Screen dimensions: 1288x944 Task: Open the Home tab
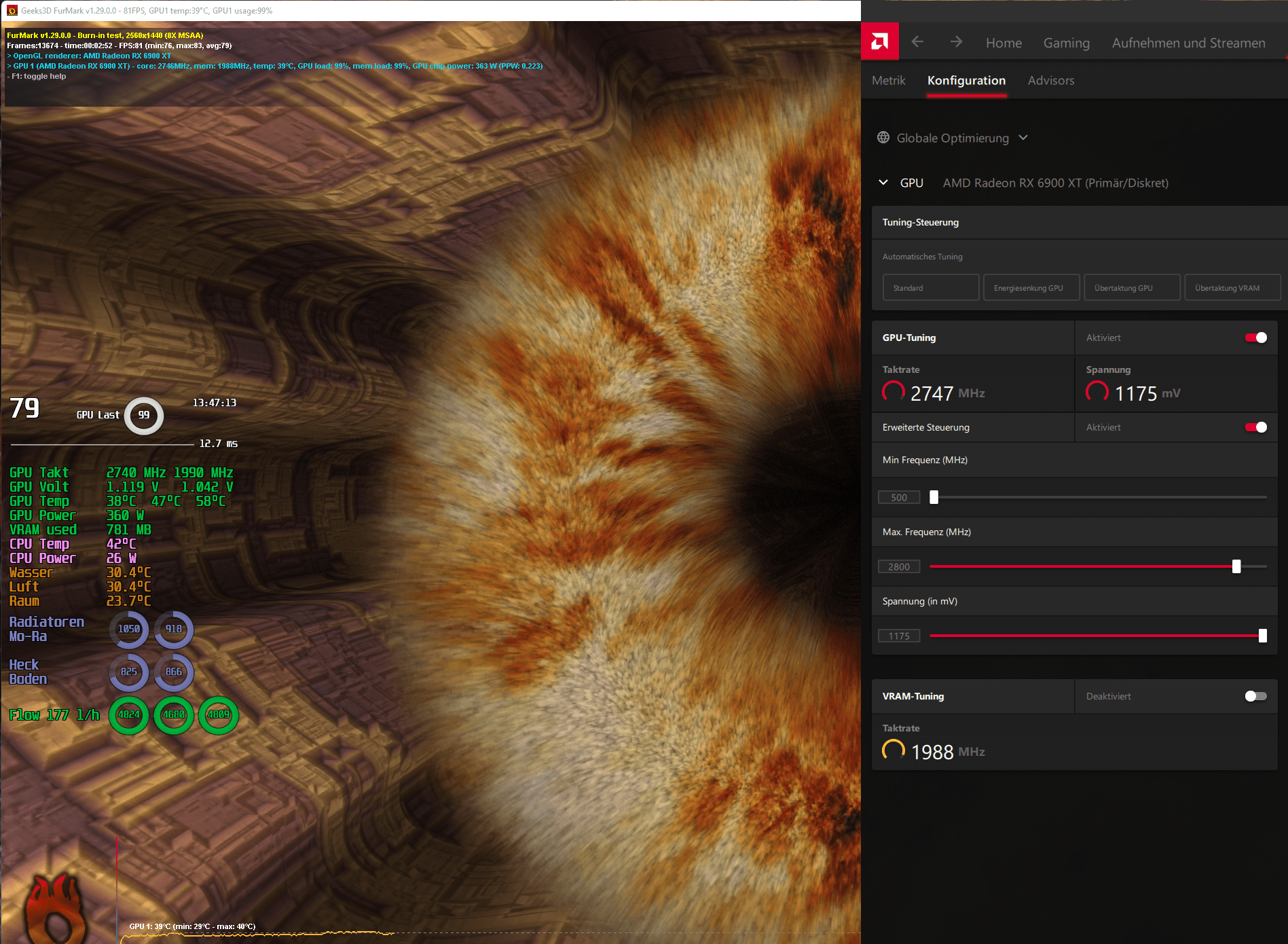point(1004,43)
